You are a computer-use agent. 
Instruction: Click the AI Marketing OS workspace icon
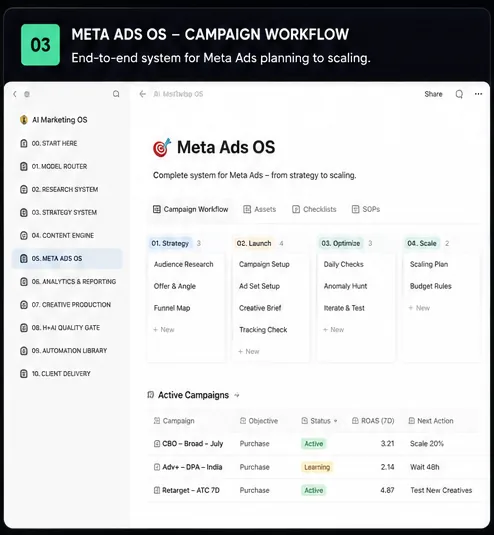point(24,120)
